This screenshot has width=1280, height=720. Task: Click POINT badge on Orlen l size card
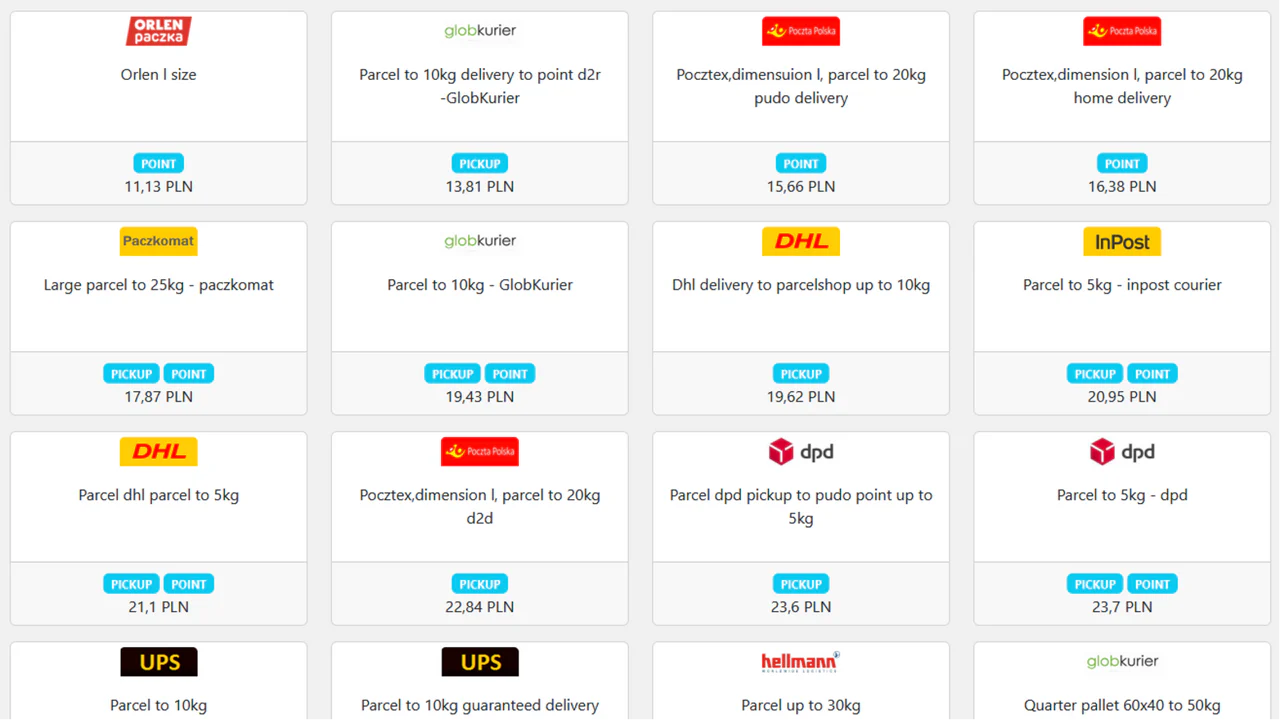pos(158,164)
